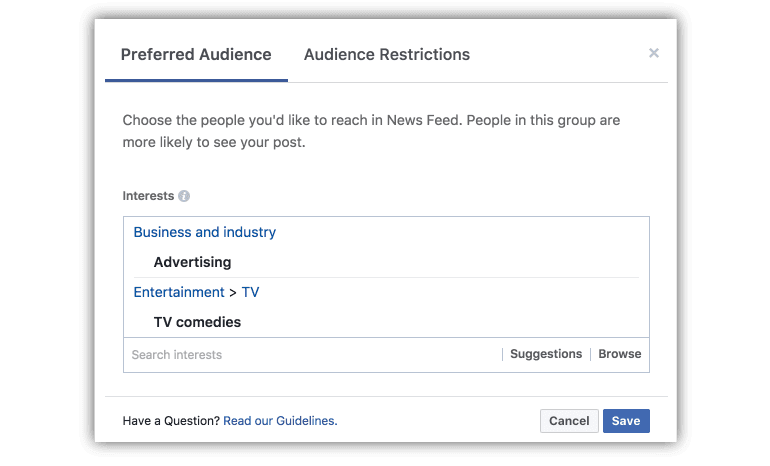Select the Advertising interest
The width and height of the screenshot is (770, 466).
tap(192, 262)
